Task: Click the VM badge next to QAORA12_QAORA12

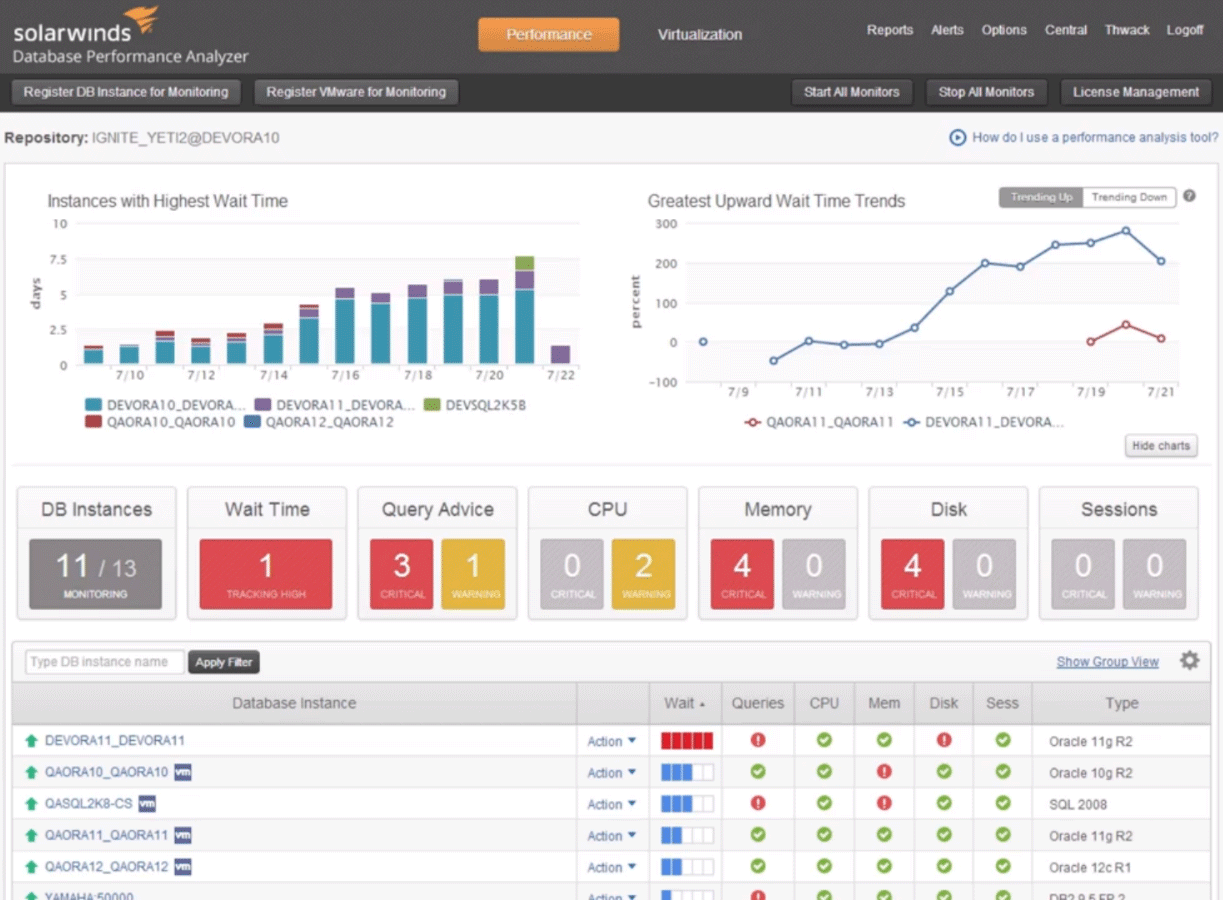Action: pos(183,867)
